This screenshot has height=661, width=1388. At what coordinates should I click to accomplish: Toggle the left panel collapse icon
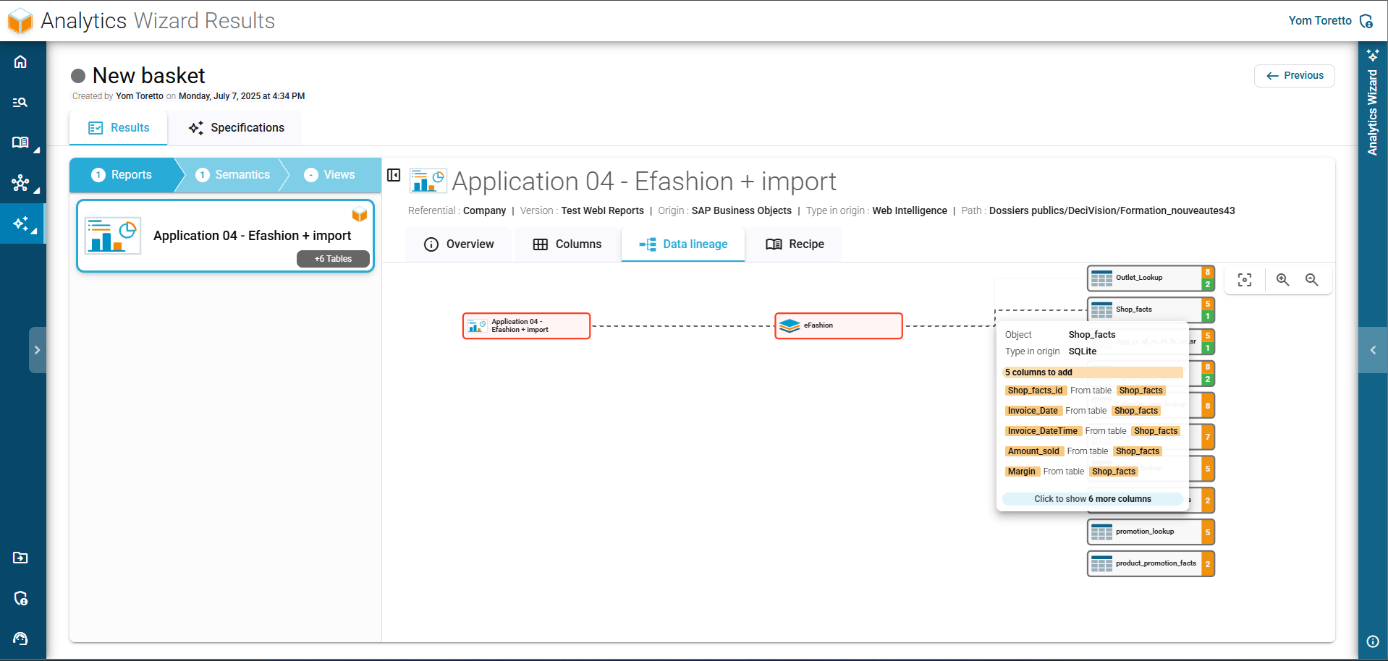tap(394, 175)
